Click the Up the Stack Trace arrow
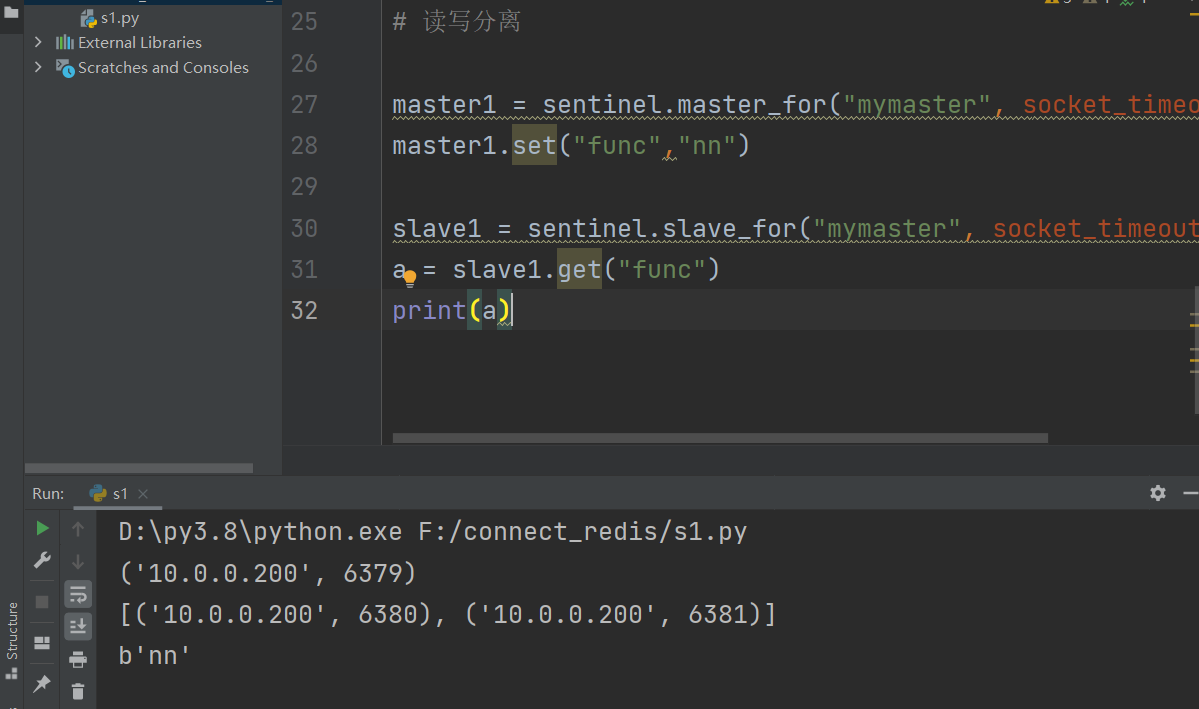Image resolution: width=1199 pixels, height=709 pixels. pyautogui.click(x=78, y=528)
